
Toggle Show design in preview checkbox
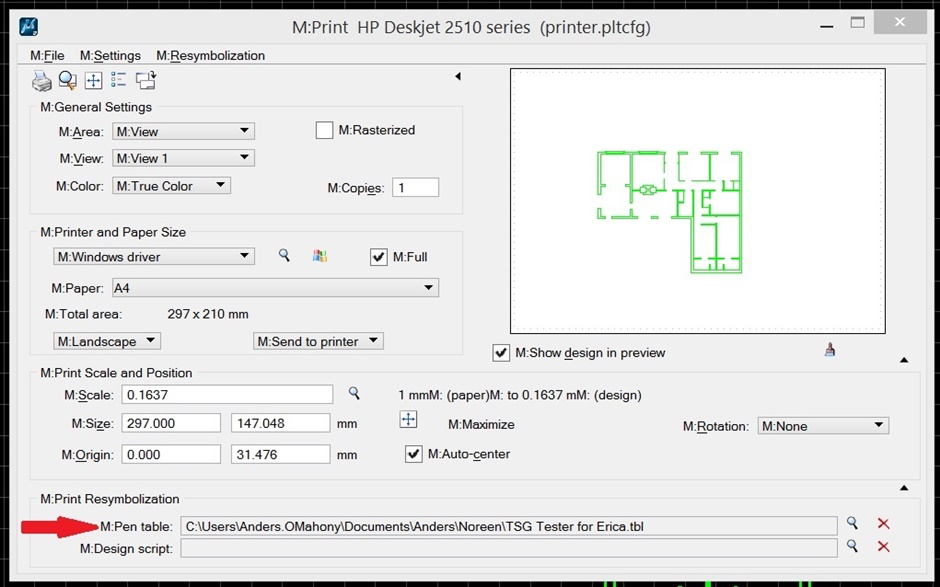pos(501,353)
